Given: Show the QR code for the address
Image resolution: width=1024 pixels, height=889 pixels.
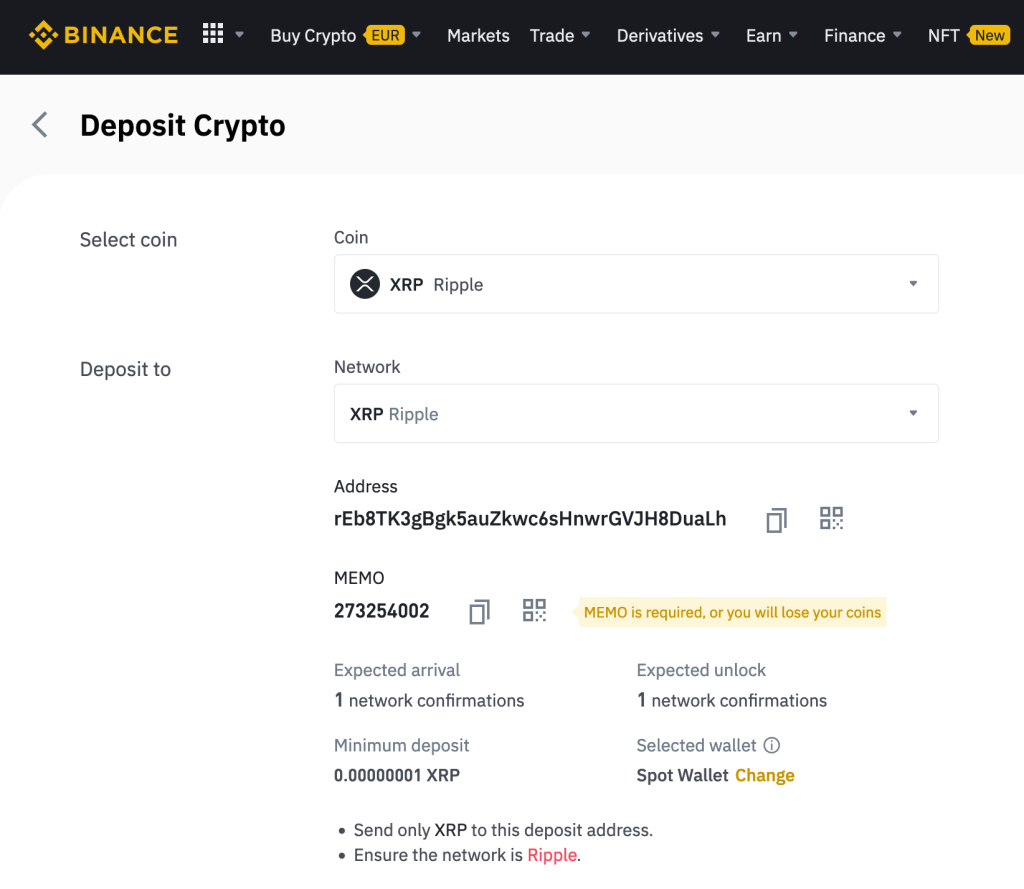Looking at the screenshot, I should pos(831,518).
